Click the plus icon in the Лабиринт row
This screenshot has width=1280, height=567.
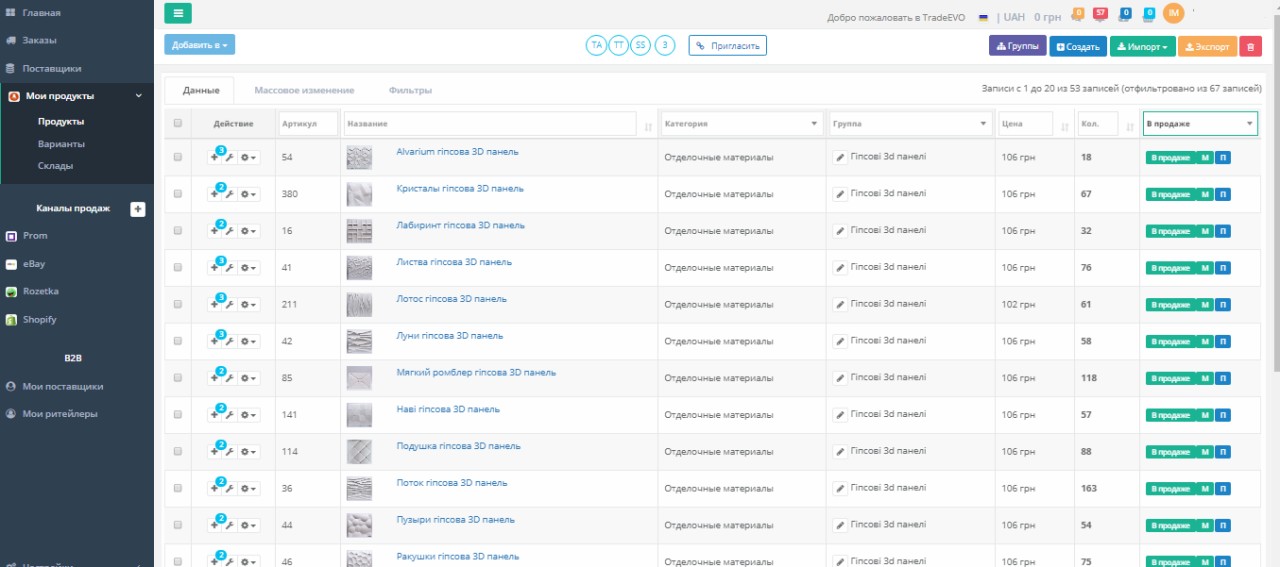(x=214, y=231)
